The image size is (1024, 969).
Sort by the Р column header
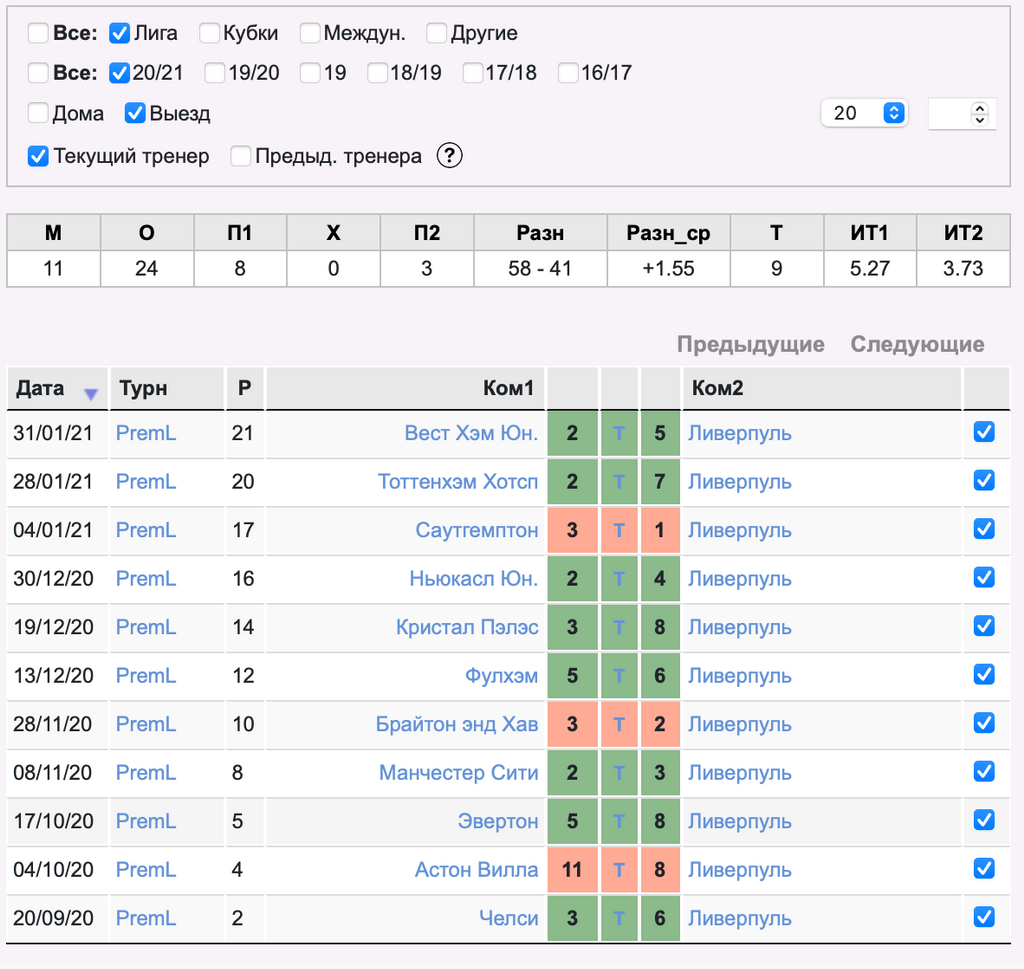tap(244, 388)
